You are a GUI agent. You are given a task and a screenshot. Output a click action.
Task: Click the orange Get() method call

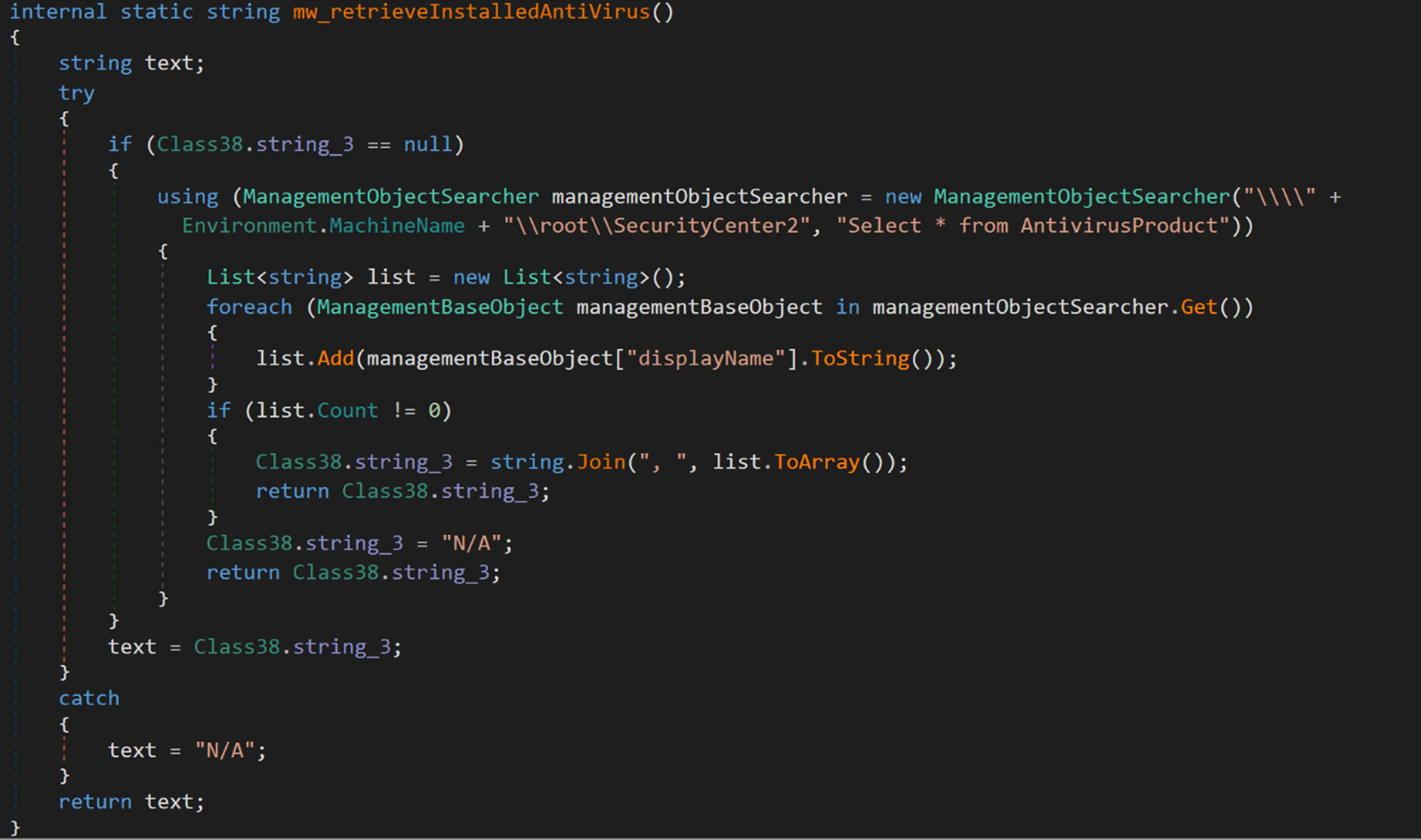tap(1198, 307)
